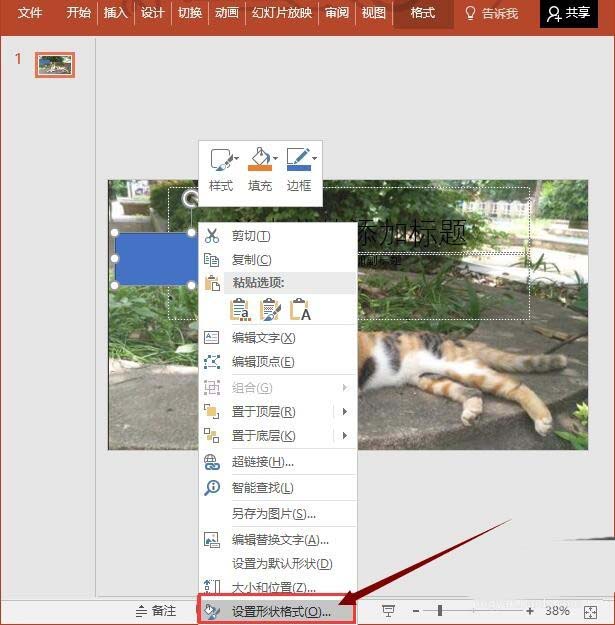Select the 格式 ribbon tab

pos(422,13)
